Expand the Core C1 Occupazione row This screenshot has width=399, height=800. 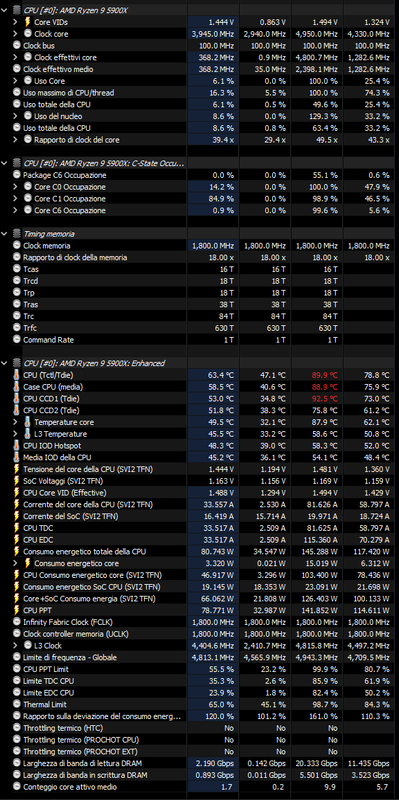(x=16, y=198)
